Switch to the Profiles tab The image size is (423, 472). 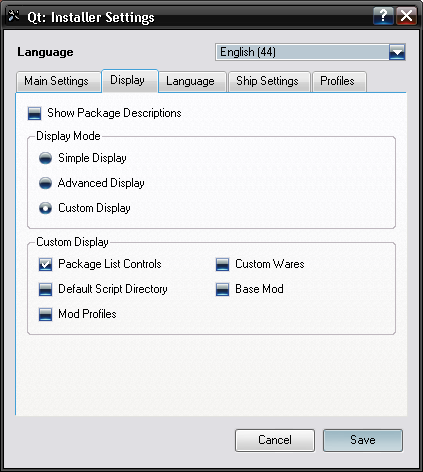(339, 81)
